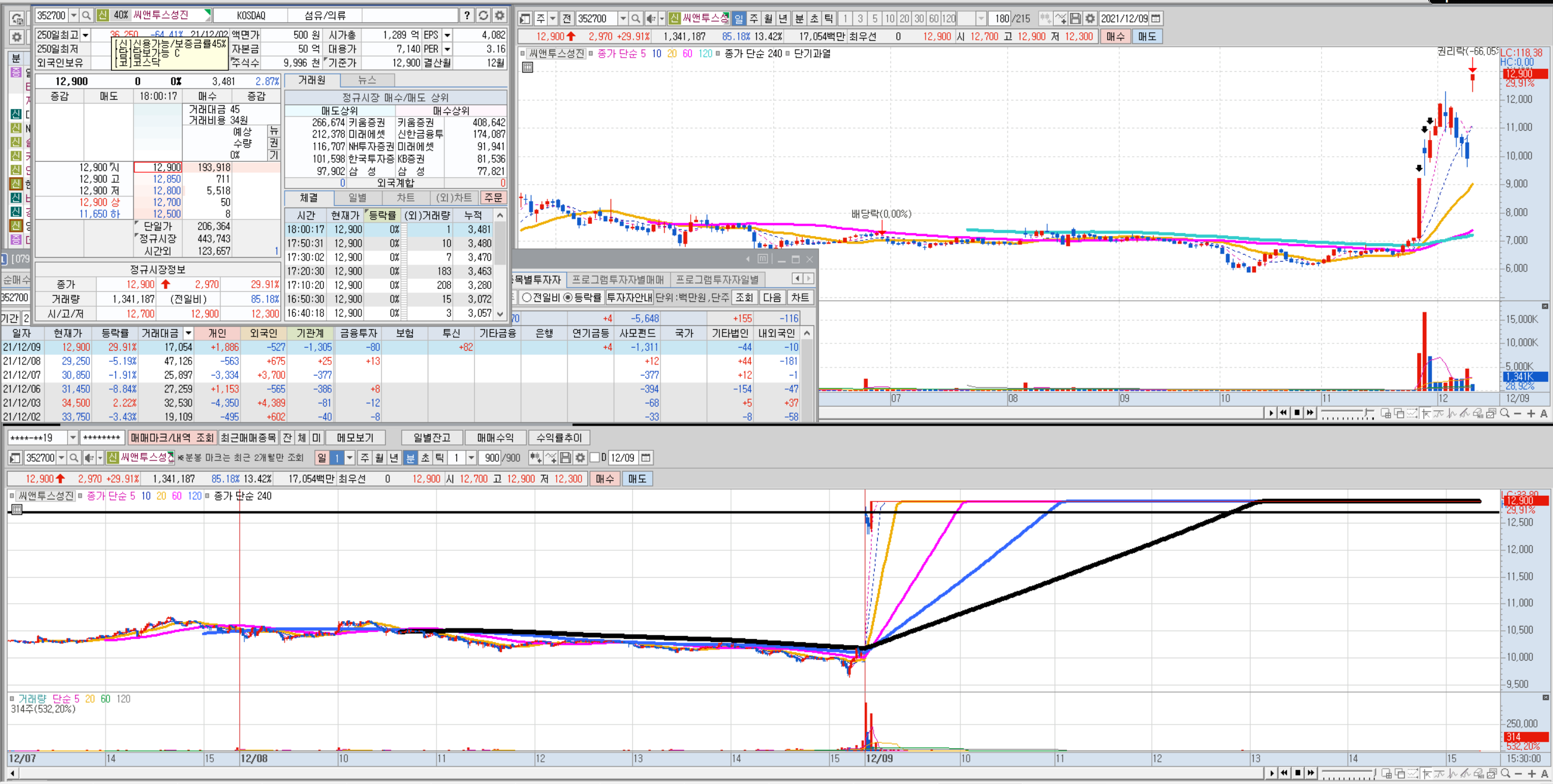Adjust zoom slider under daily chart
The image size is (1553, 784).
[1347, 413]
